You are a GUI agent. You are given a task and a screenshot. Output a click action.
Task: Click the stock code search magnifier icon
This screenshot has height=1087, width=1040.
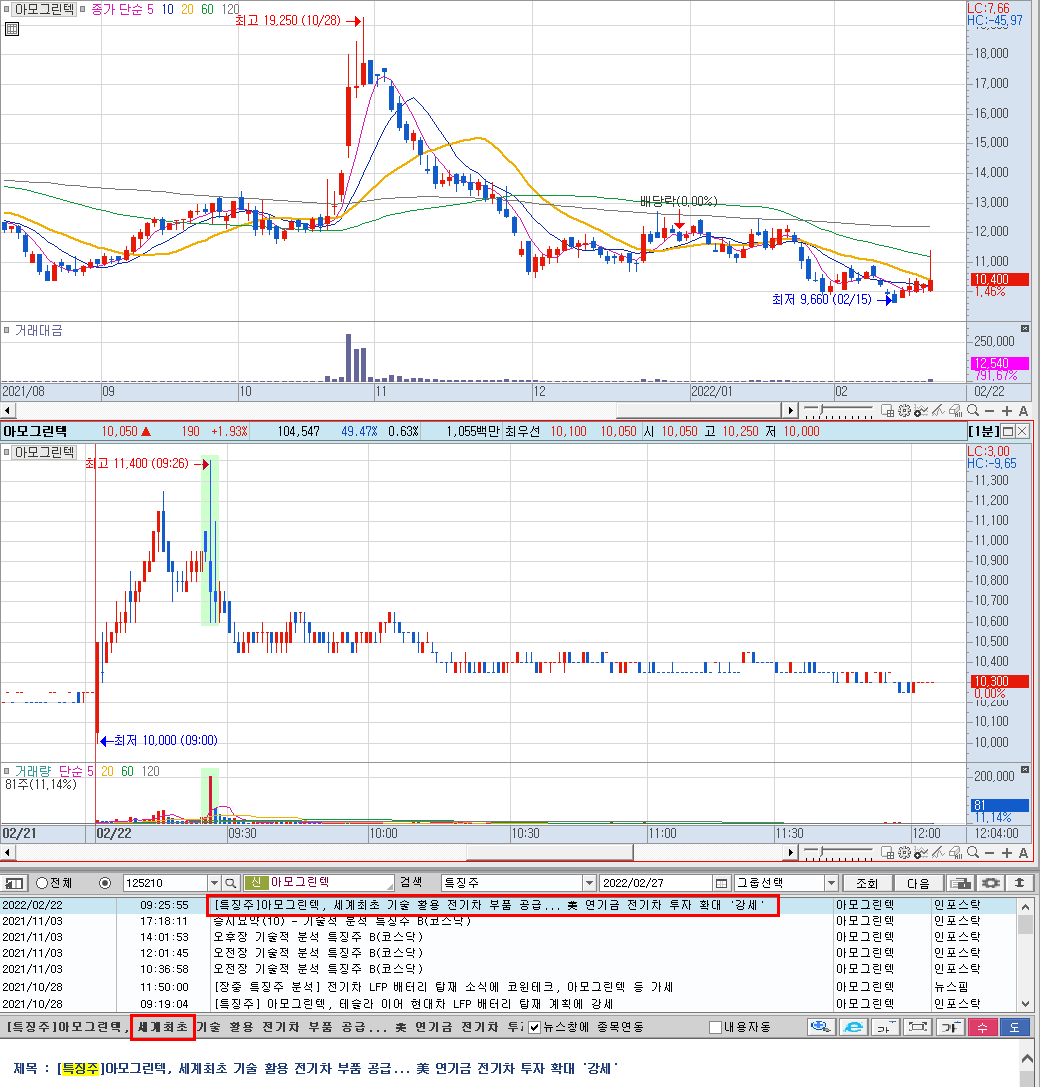point(231,882)
